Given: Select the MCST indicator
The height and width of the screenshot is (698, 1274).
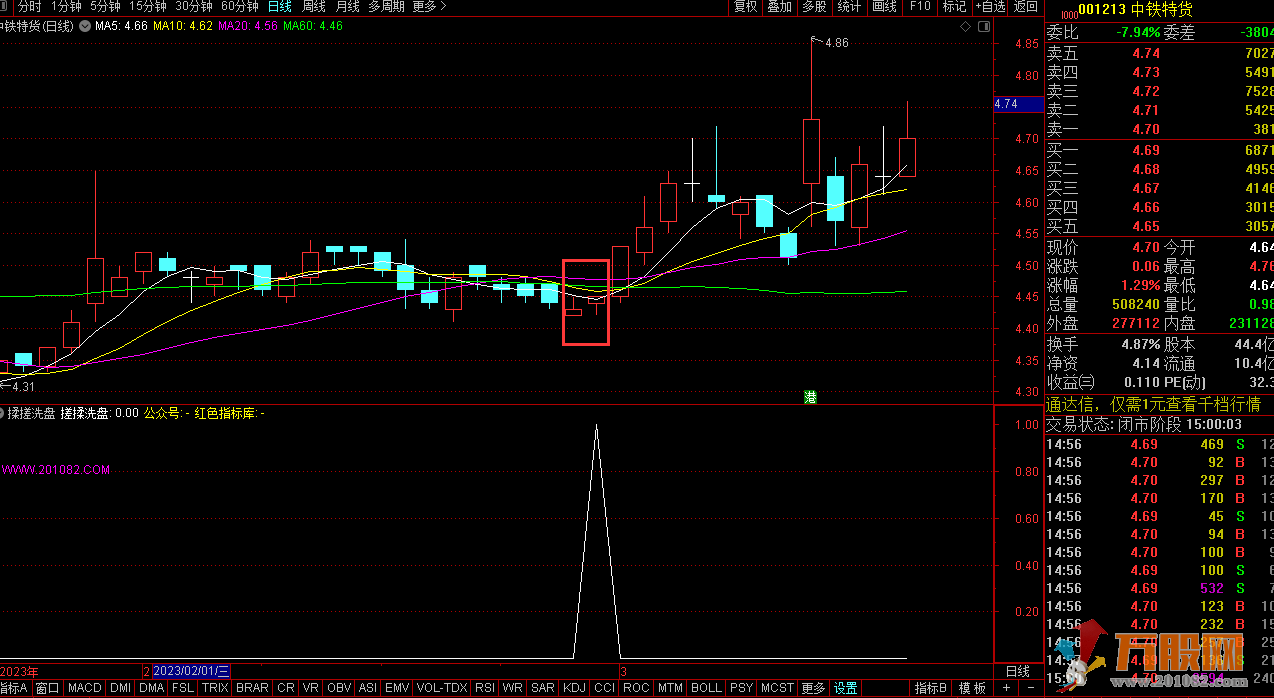Looking at the screenshot, I should point(777,688).
